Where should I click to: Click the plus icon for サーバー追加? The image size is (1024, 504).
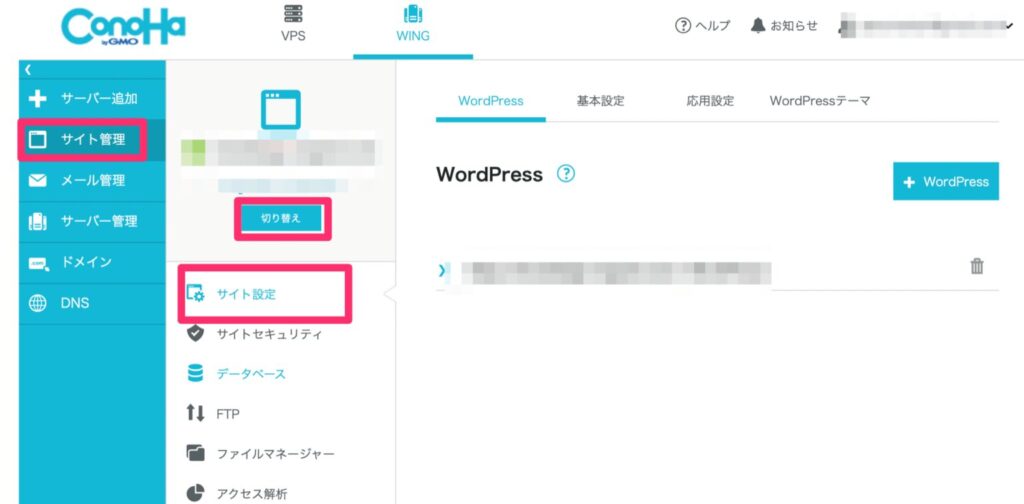(38, 99)
